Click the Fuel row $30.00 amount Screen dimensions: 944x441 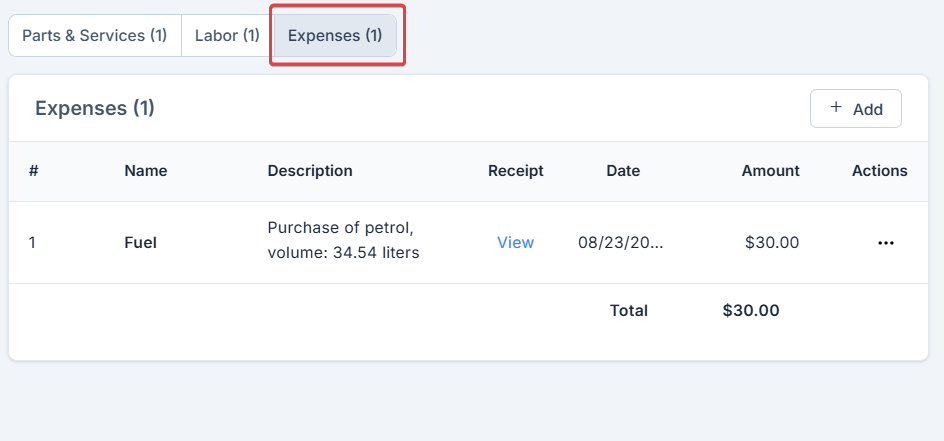coord(772,242)
